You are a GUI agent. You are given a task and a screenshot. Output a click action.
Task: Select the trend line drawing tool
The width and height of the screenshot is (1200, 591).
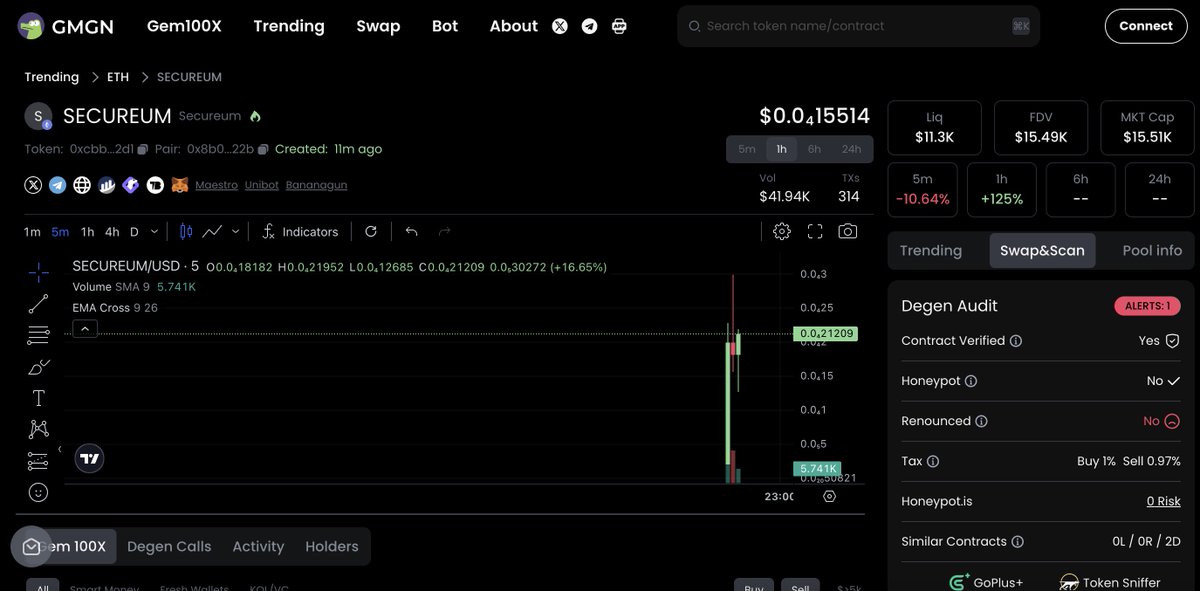[x=38, y=303]
